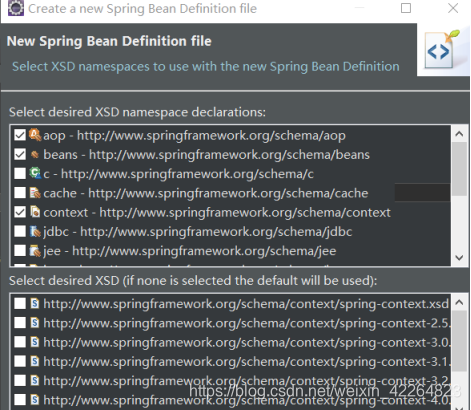Check the c namespace checkbox

[20, 173]
